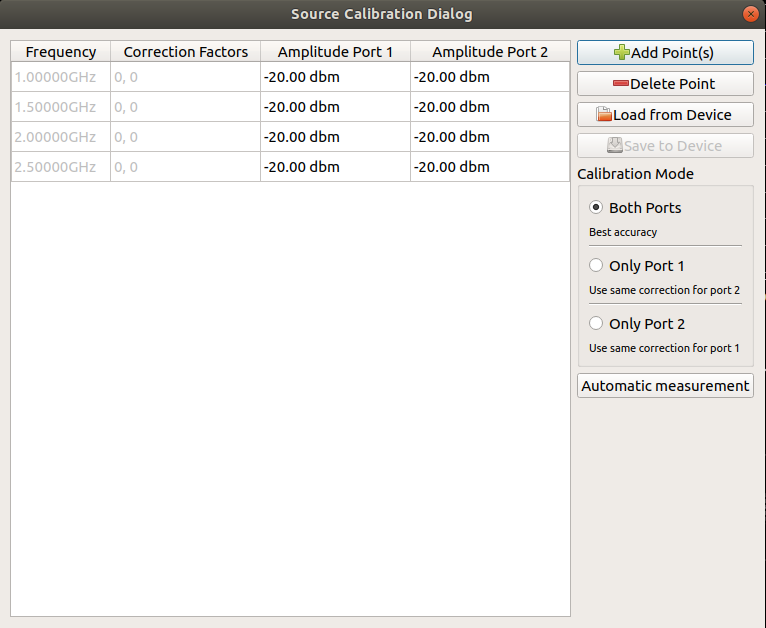Select the Only Port 1 radio button
Viewport: 766px width, 628px height.
596,266
